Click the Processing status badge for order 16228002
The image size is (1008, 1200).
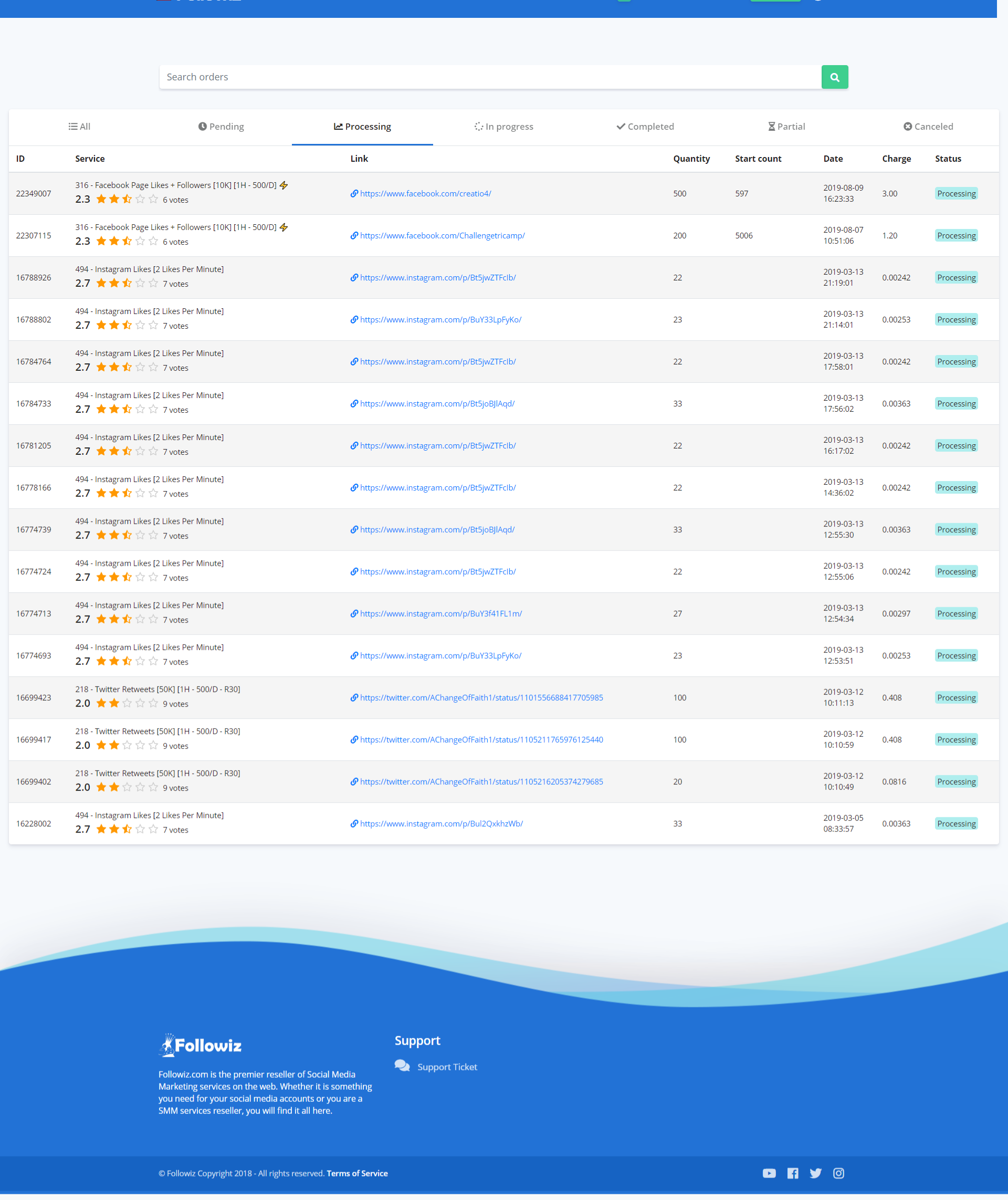click(956, 824)
